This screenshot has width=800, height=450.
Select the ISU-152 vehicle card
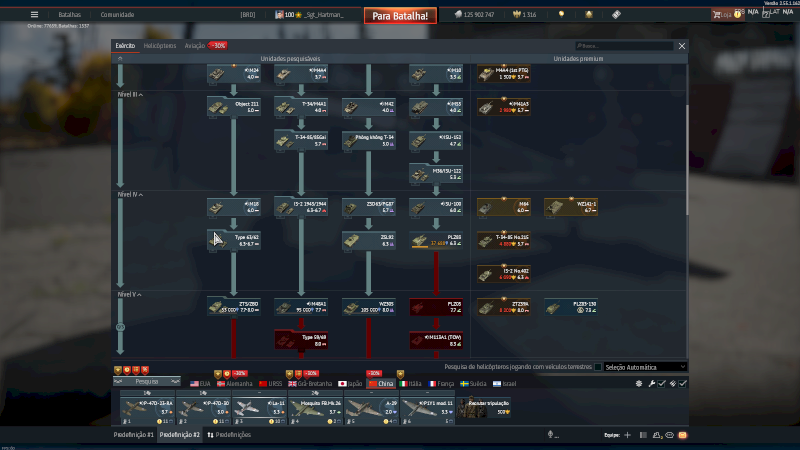[x=436, y=141]
